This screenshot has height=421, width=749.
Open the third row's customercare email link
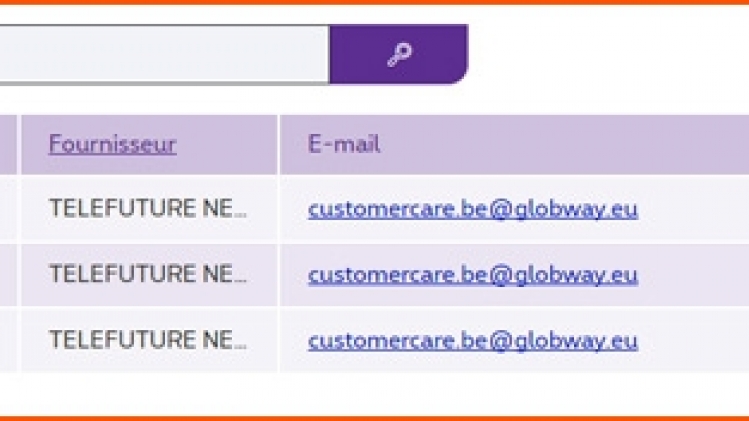coord(473,341)
